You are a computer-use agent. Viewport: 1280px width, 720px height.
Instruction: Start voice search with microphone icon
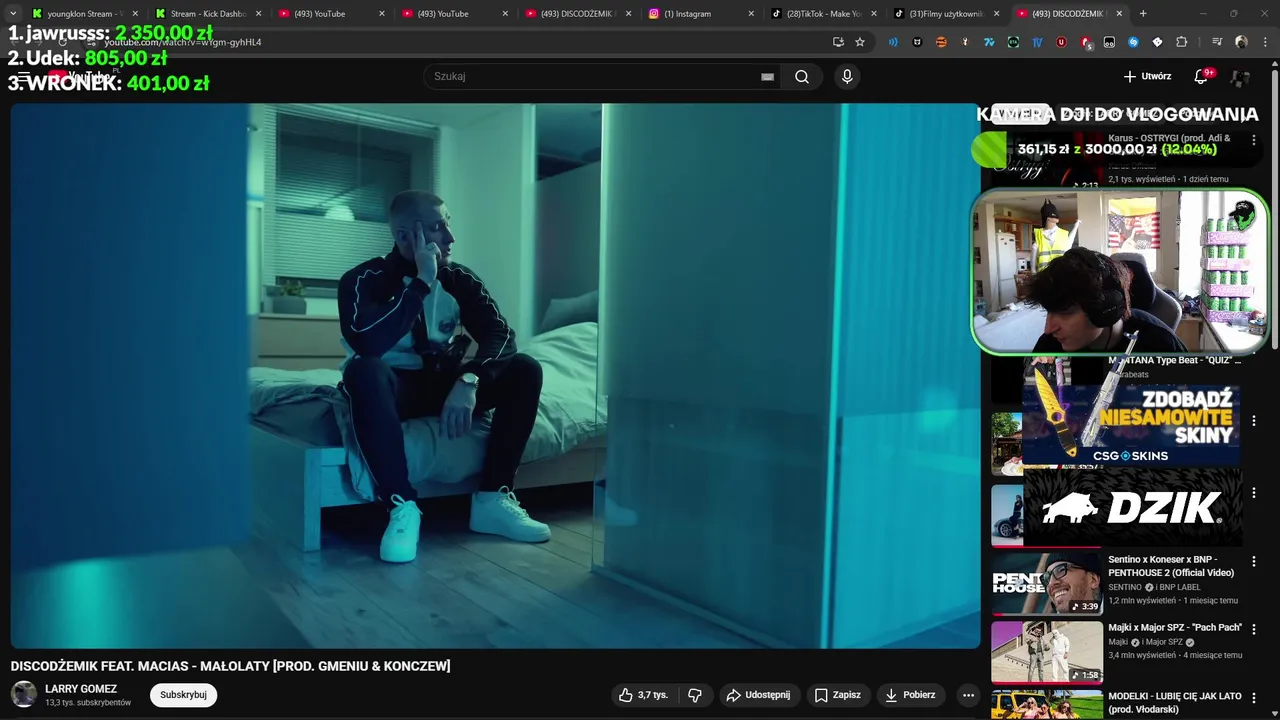coord(847,76)
